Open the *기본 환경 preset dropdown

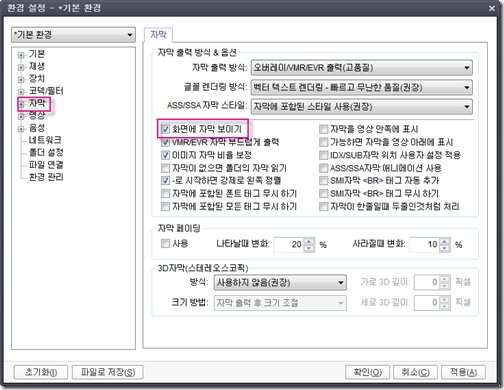(73, 35)
